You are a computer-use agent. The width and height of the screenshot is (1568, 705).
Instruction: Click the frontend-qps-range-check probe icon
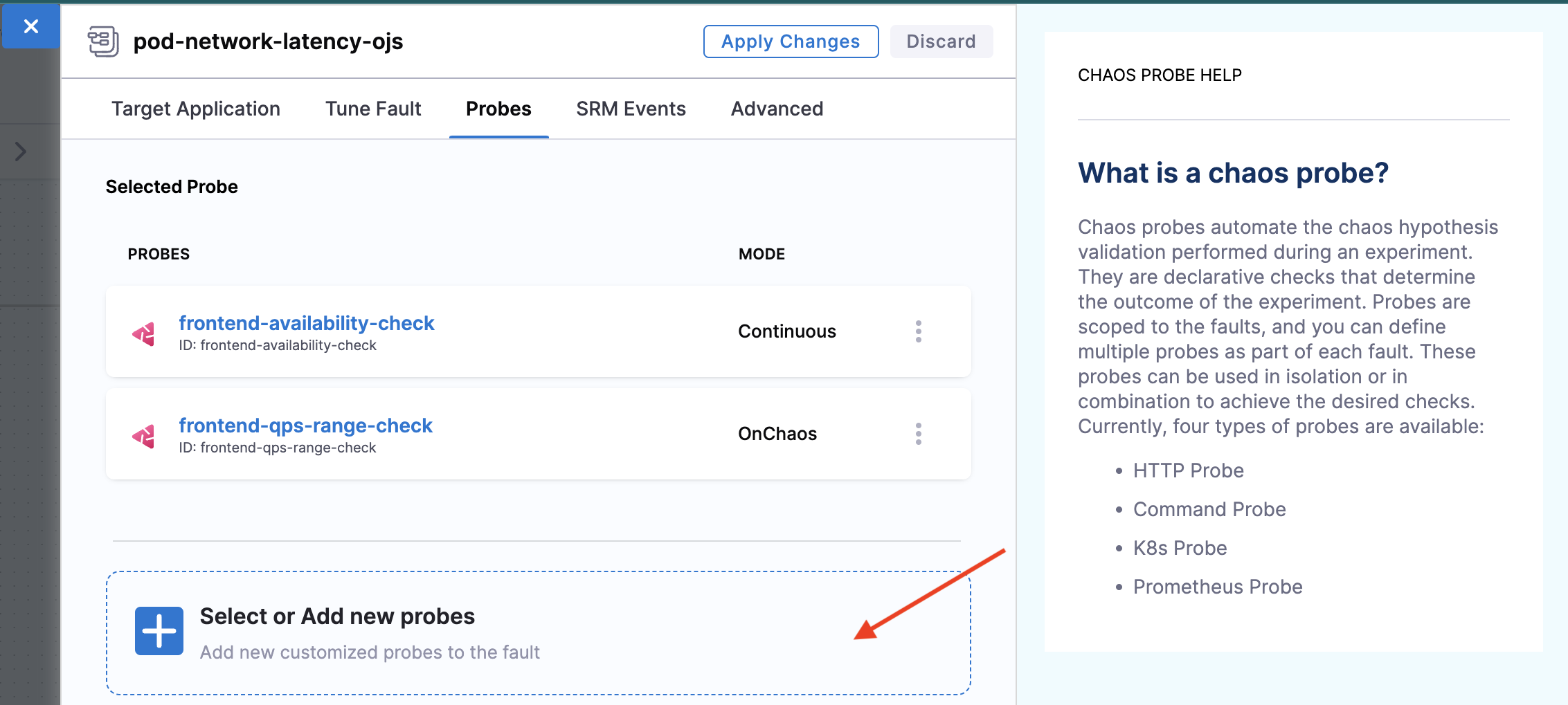(144, 437)
